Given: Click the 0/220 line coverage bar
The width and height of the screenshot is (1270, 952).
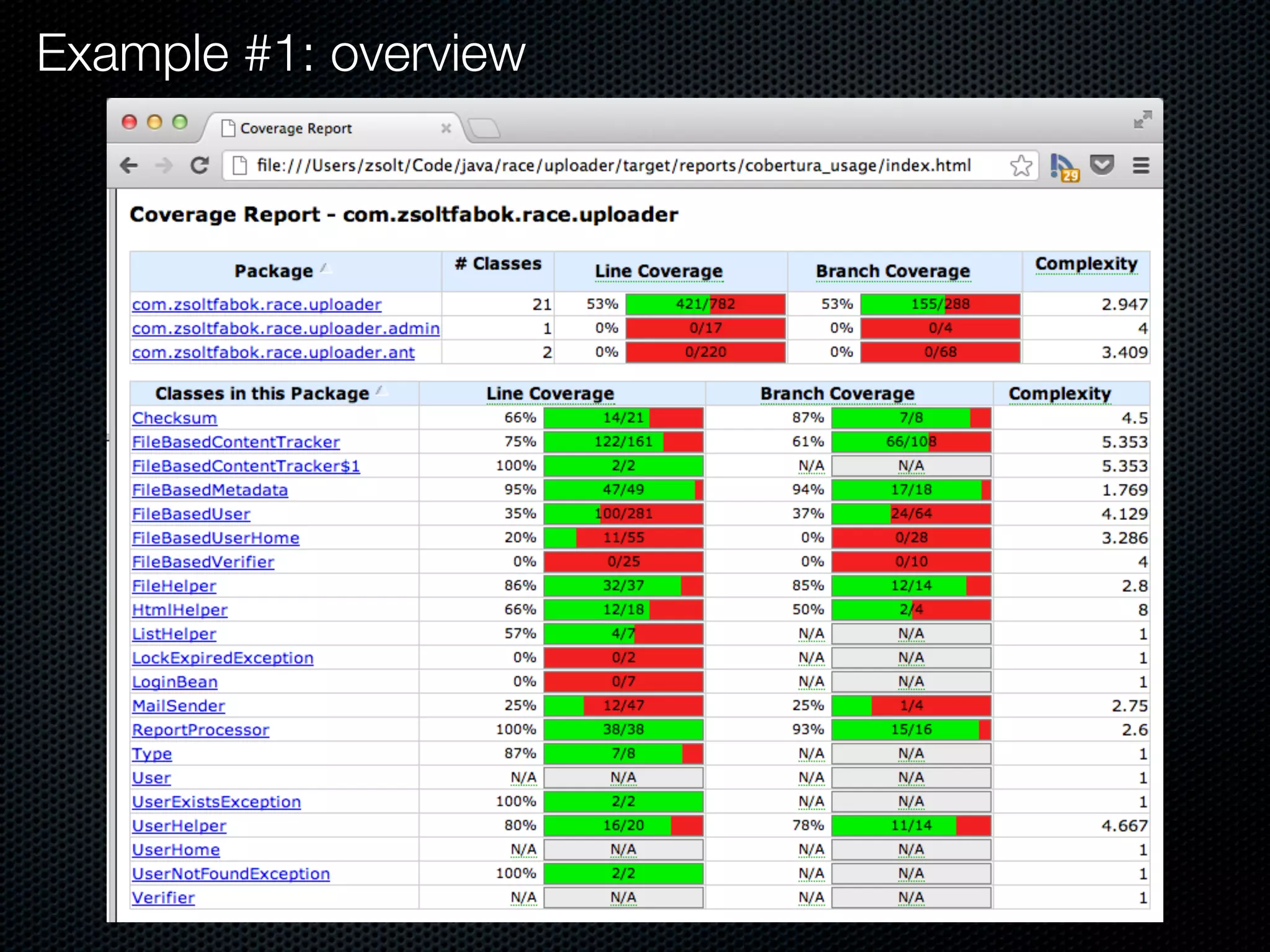Looking at the screenshot, I should 706,352.
